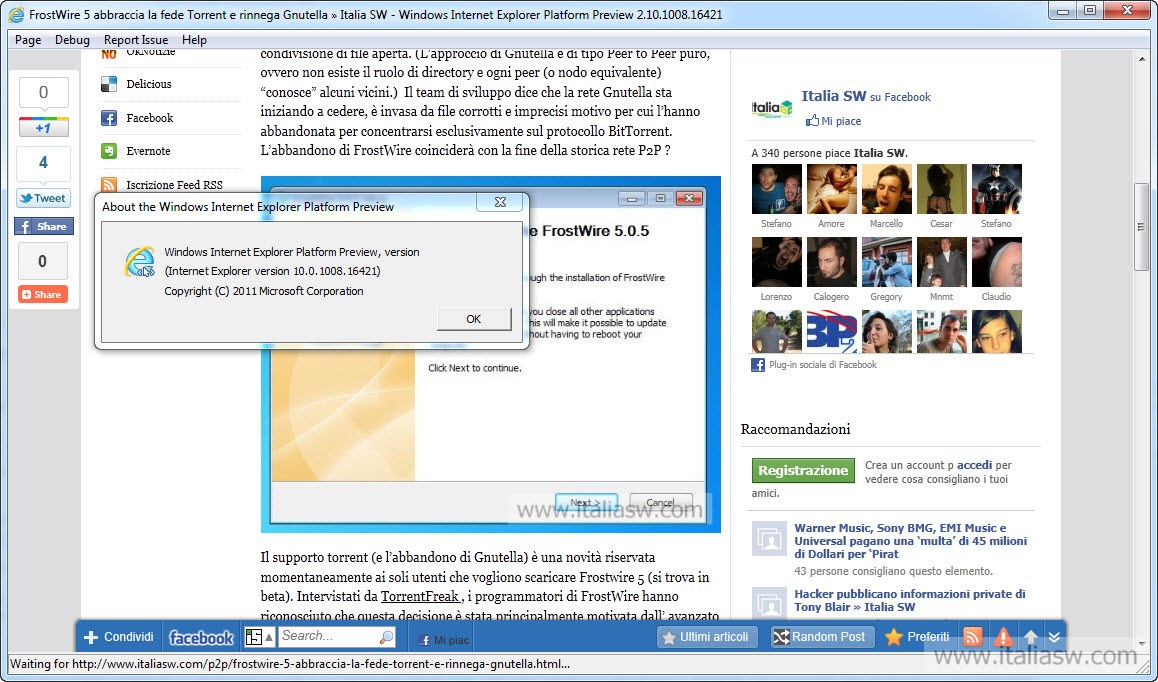The width and height of the screenshot is (1158, 682).
Task: Click the 'Raccomandazioni' heading
Action: tap(795, 429)
